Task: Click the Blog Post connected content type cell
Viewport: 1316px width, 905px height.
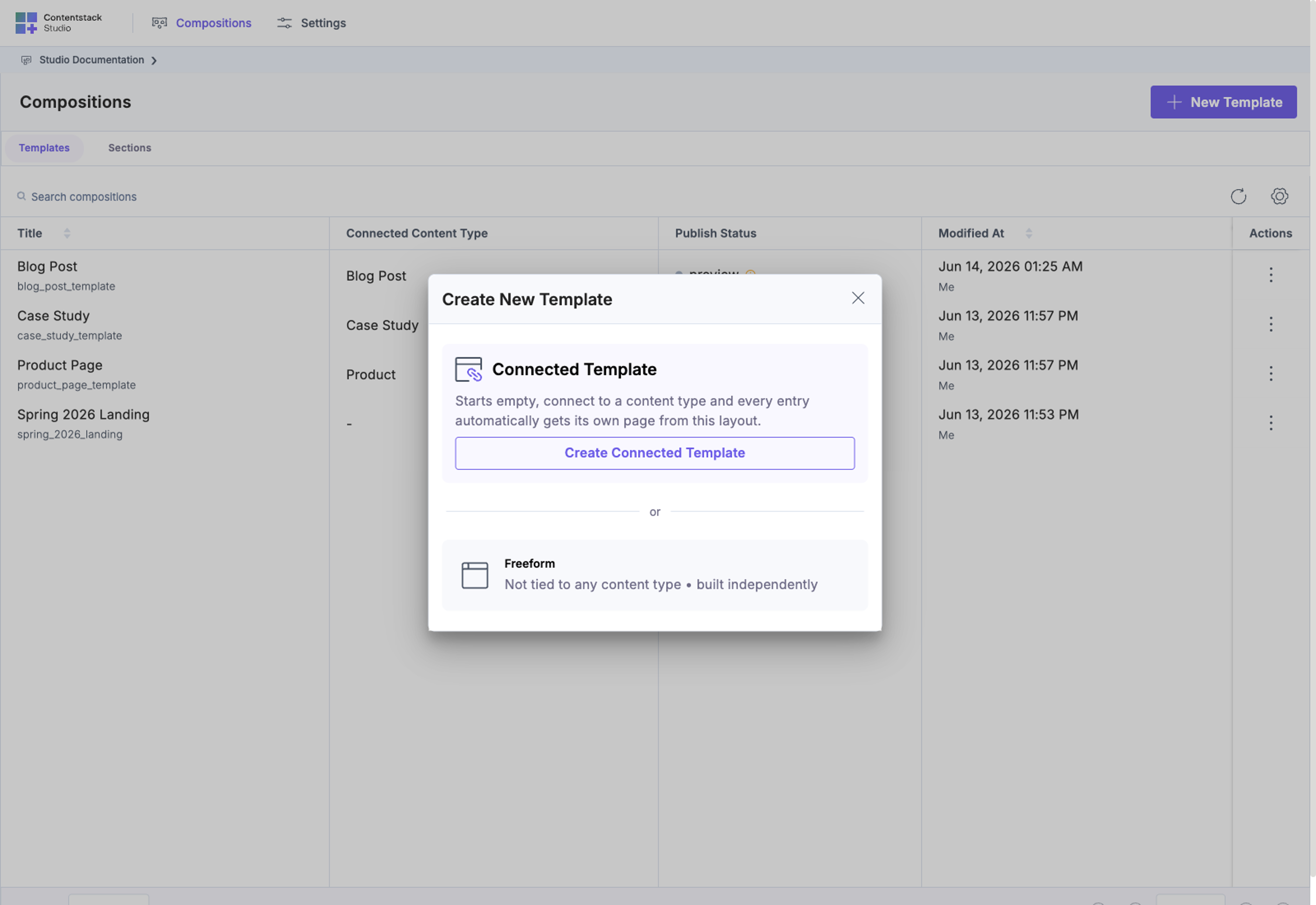Action: point(376,276)
